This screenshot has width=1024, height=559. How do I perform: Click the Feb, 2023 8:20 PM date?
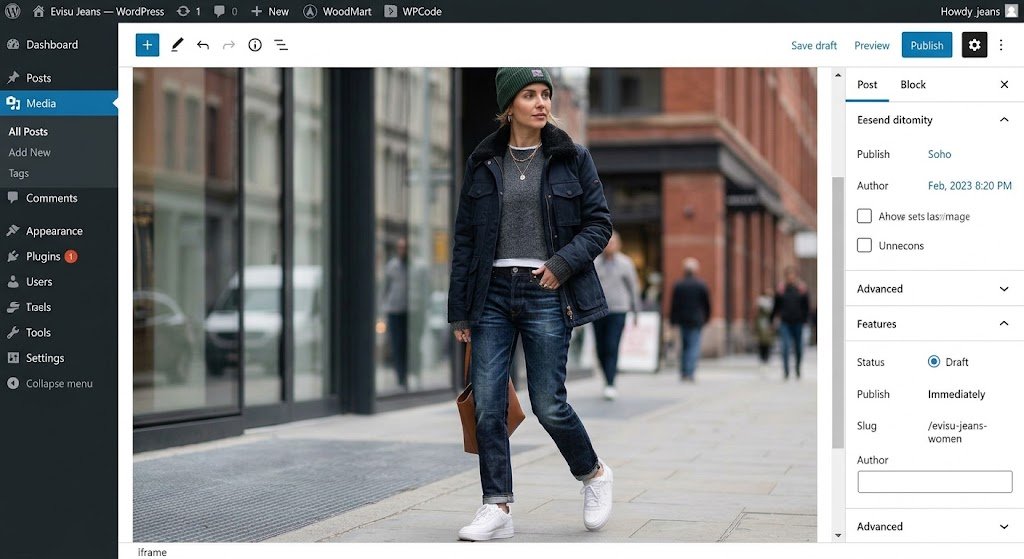pos(970,185)
